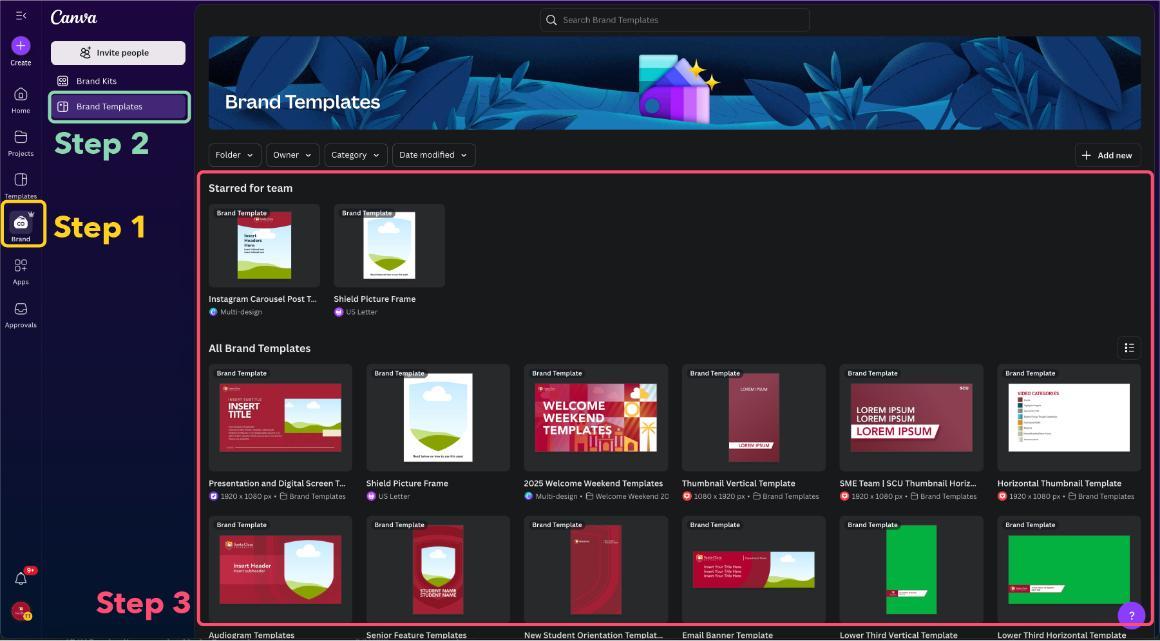
Task: Open the Folder filter dropdown
Action: click(234, 155)
